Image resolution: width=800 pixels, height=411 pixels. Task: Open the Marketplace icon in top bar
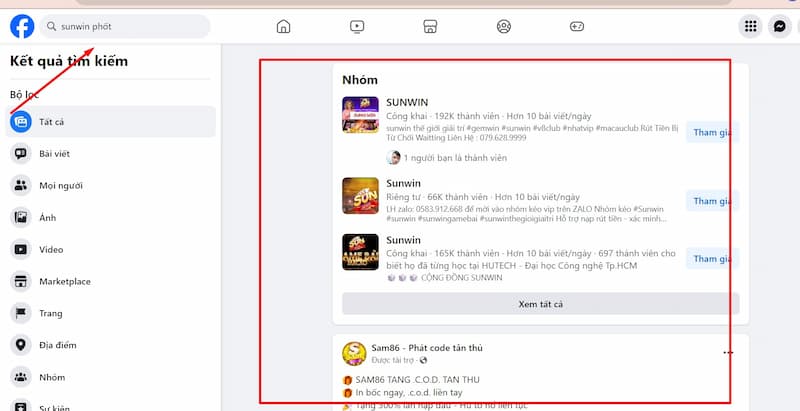[430, 27]
